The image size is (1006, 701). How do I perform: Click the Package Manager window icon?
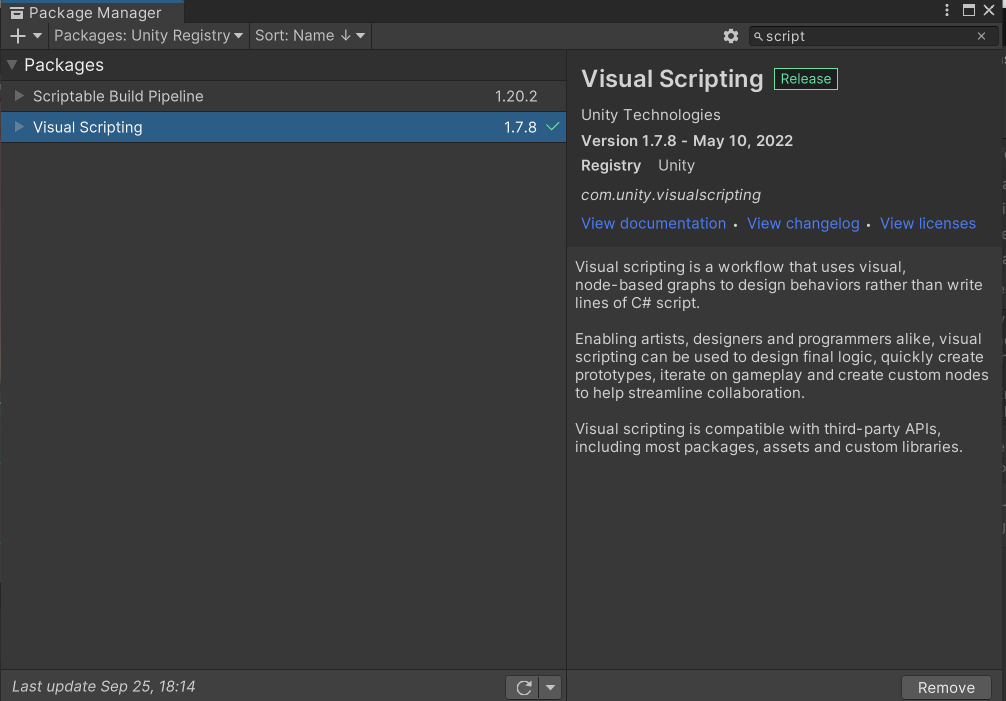pos(16,13)
